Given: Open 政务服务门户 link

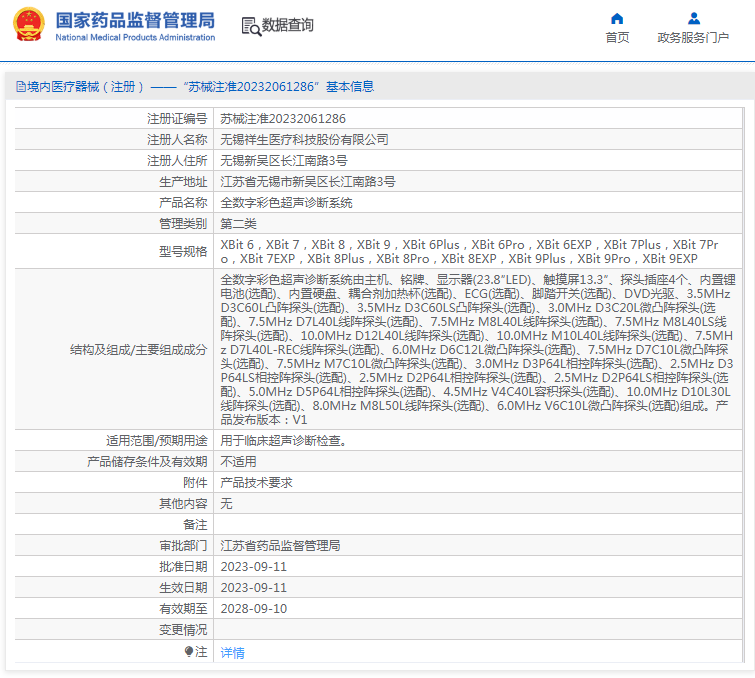Looking at the screenshot, I should (x=693, y=38).
